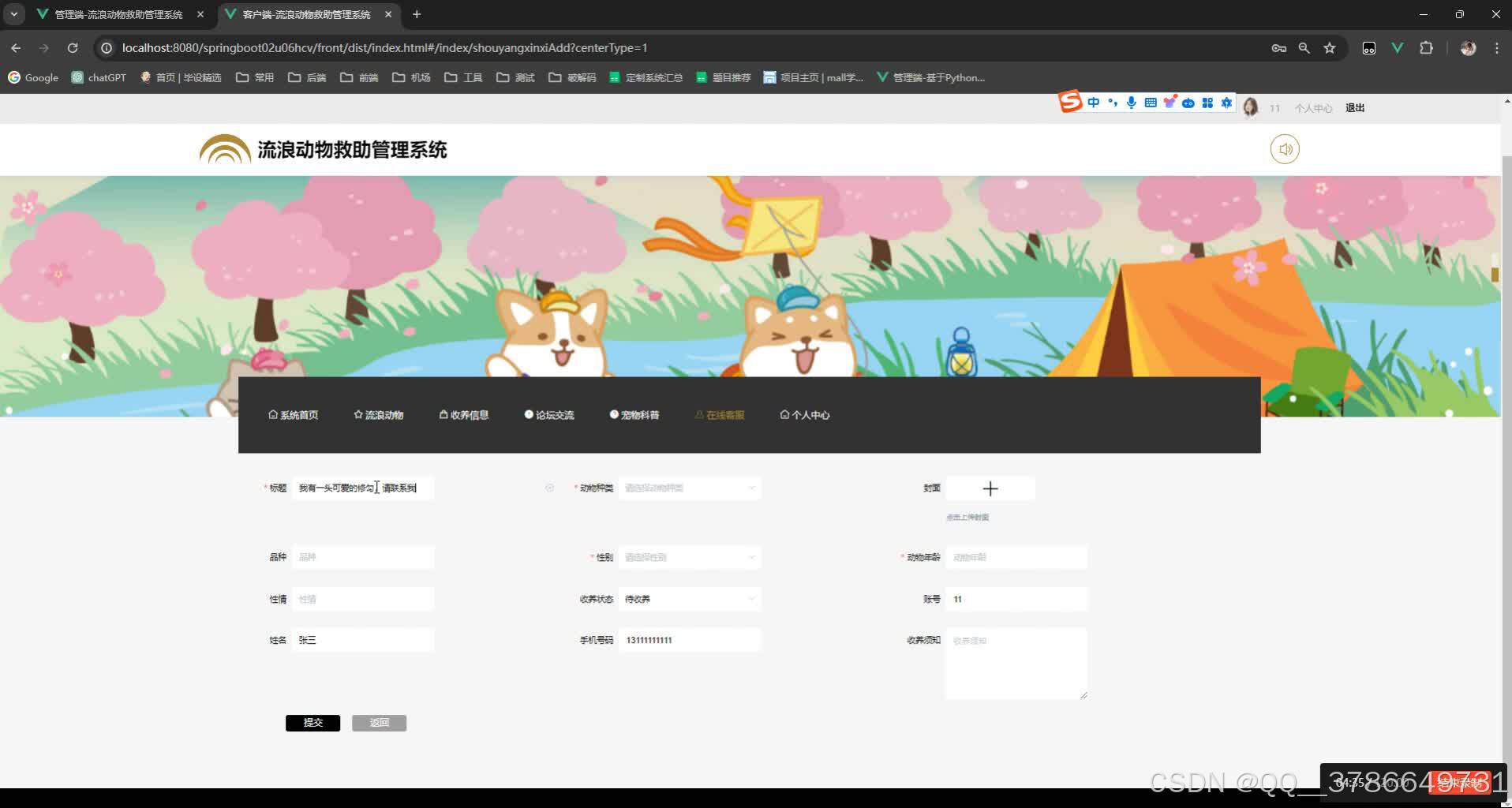The height and width of the screenshot is (808, 1512).
Task: Open Chrome extensions puzzle icon
Action: pos(1426,48)
